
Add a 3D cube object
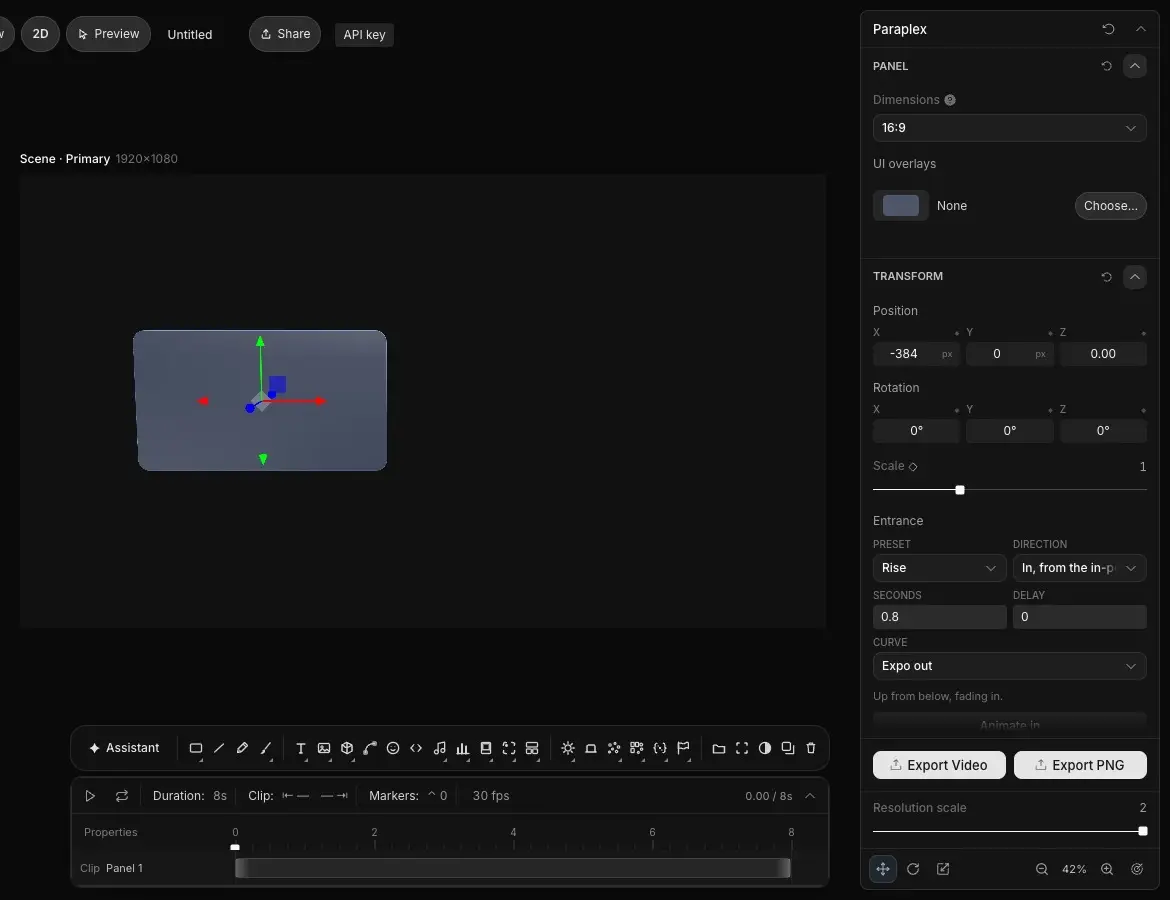(347, 748)
